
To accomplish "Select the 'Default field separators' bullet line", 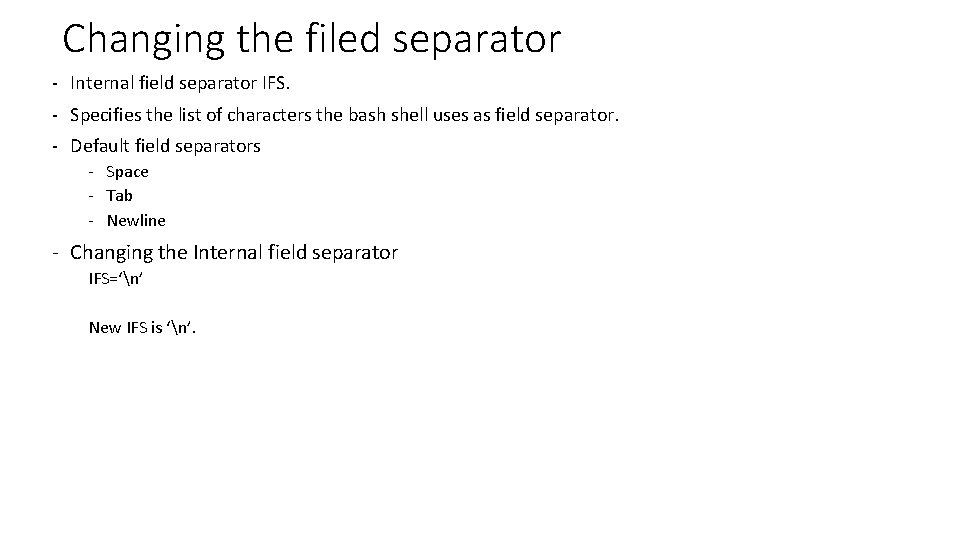I will click(x=165, y=146).
